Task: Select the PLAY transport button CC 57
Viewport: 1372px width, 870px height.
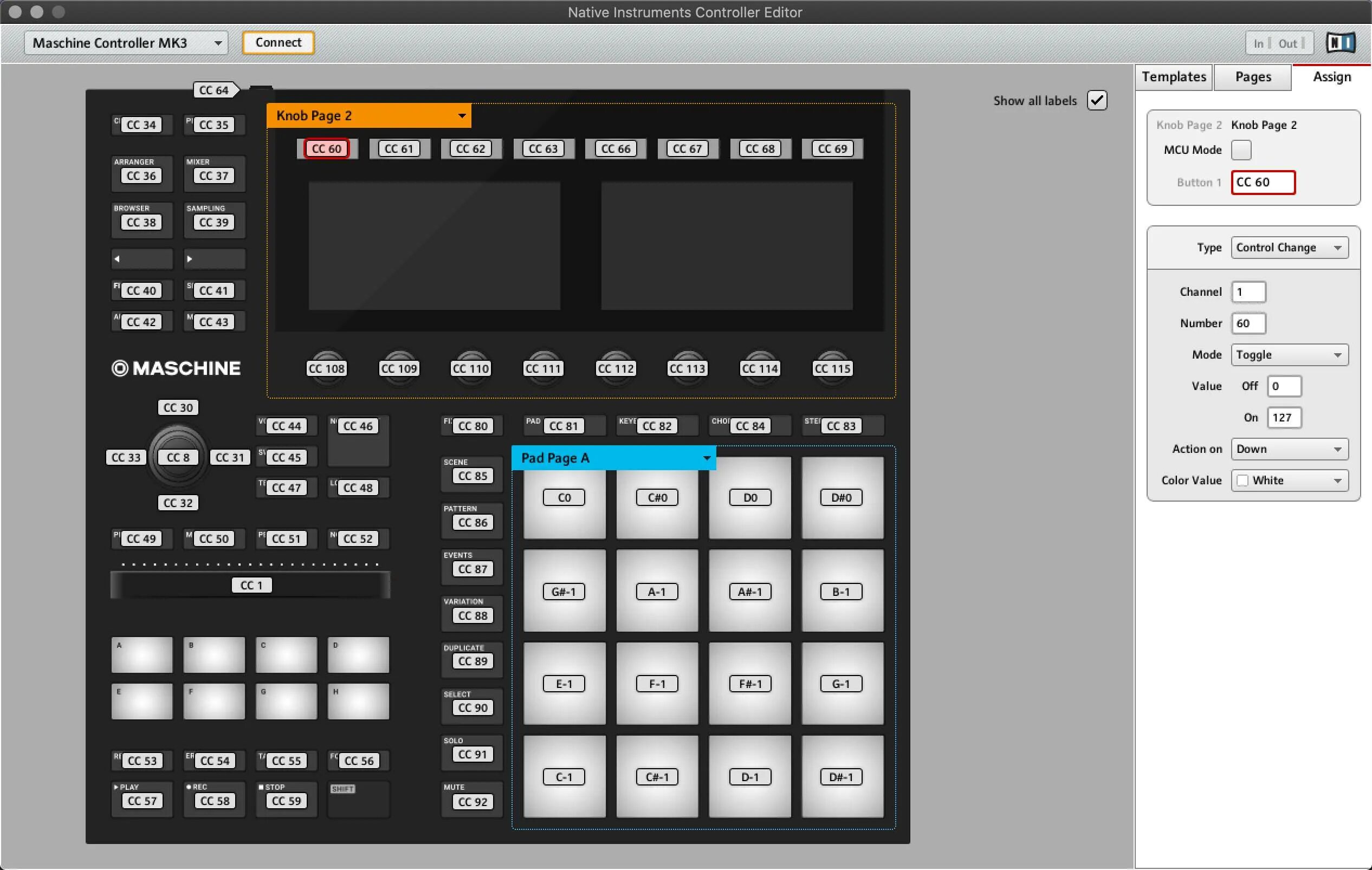Action: tap(142, 801)
